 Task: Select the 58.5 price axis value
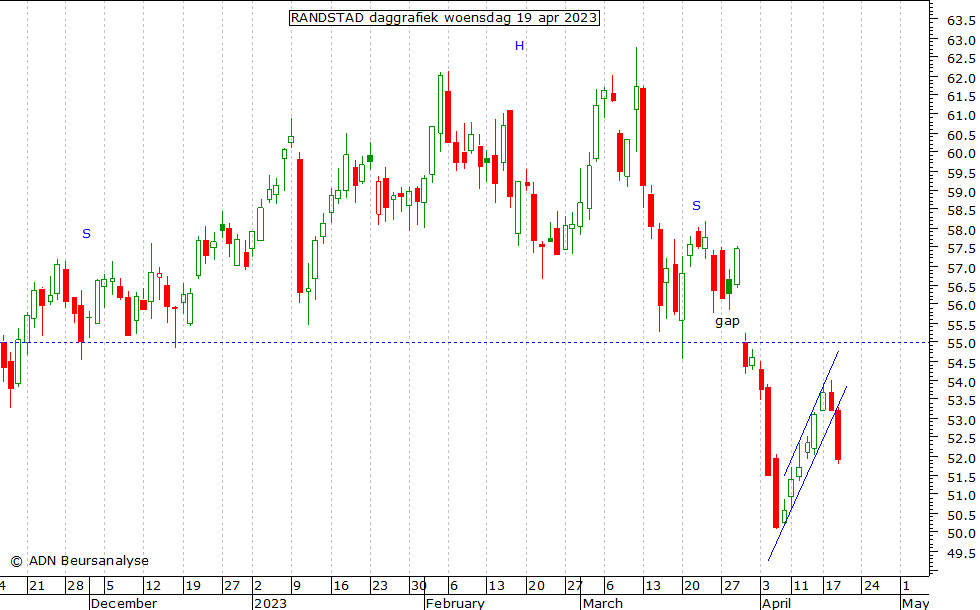click(x=961, y=211)
